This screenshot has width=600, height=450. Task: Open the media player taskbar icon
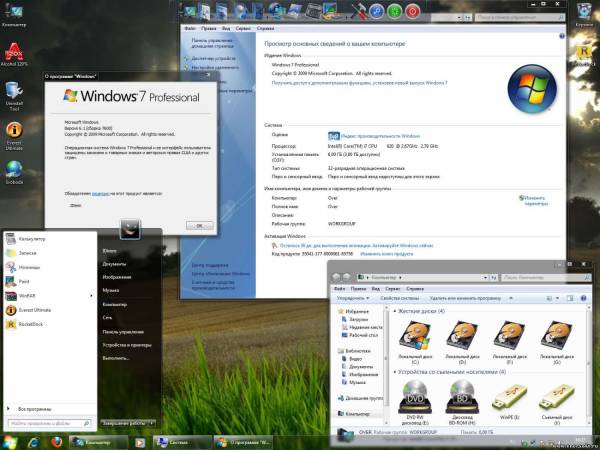pyautogui.click(x=140, y=442)
